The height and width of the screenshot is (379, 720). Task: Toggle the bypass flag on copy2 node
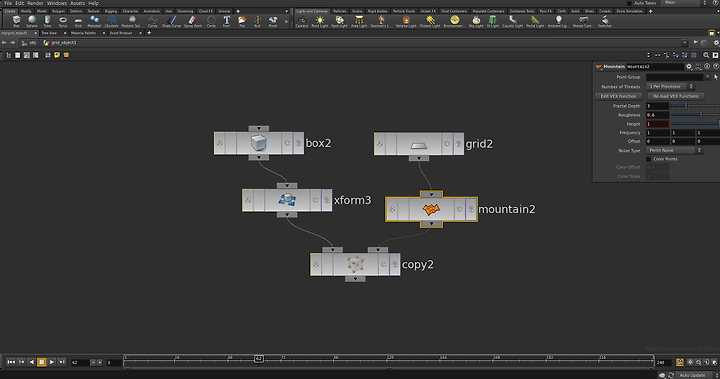(316, 265)
